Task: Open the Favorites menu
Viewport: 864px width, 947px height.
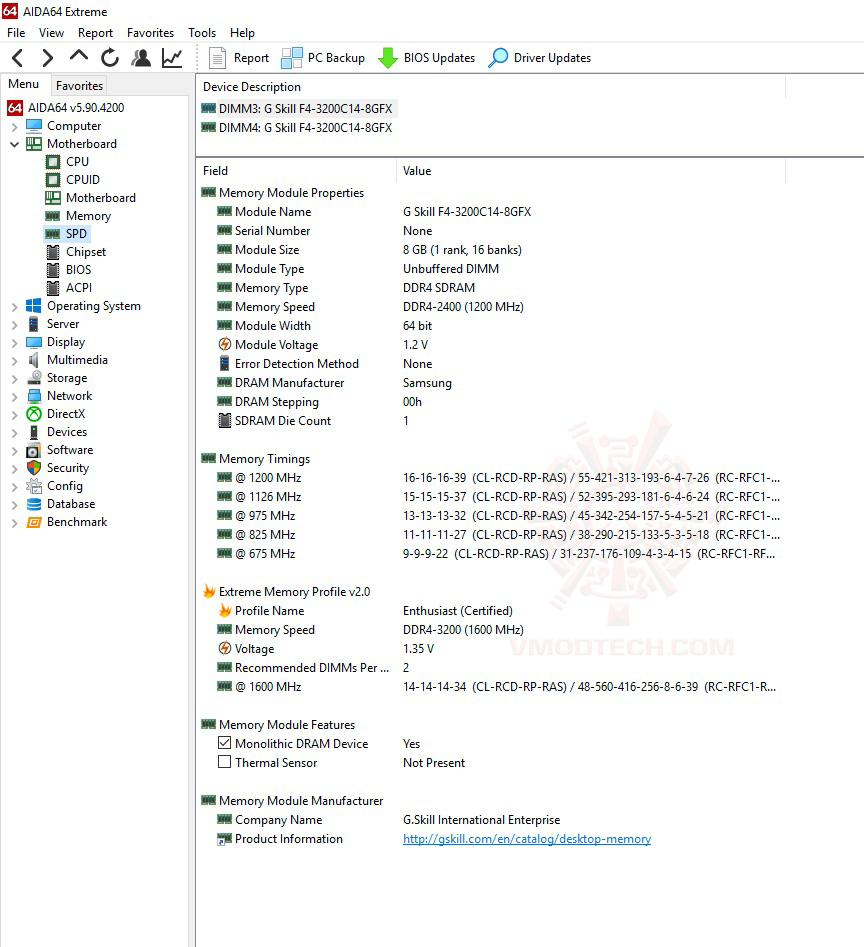Action: 150,33
